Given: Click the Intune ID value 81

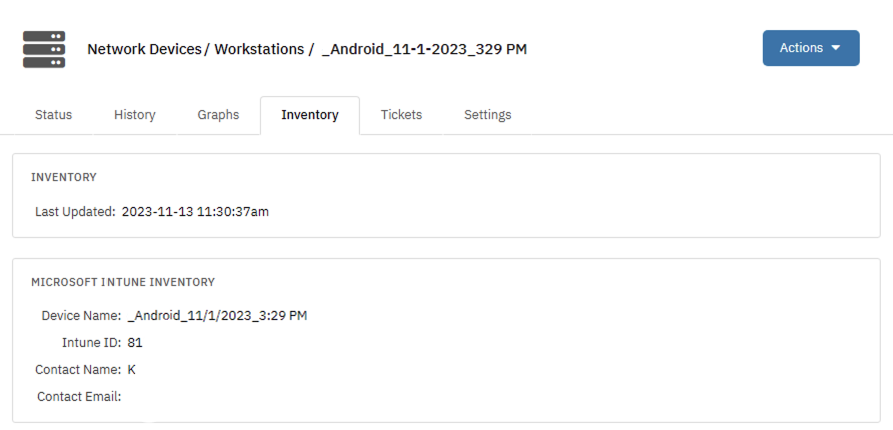Looking at the screenshot, I should click(x=135, y=343).
